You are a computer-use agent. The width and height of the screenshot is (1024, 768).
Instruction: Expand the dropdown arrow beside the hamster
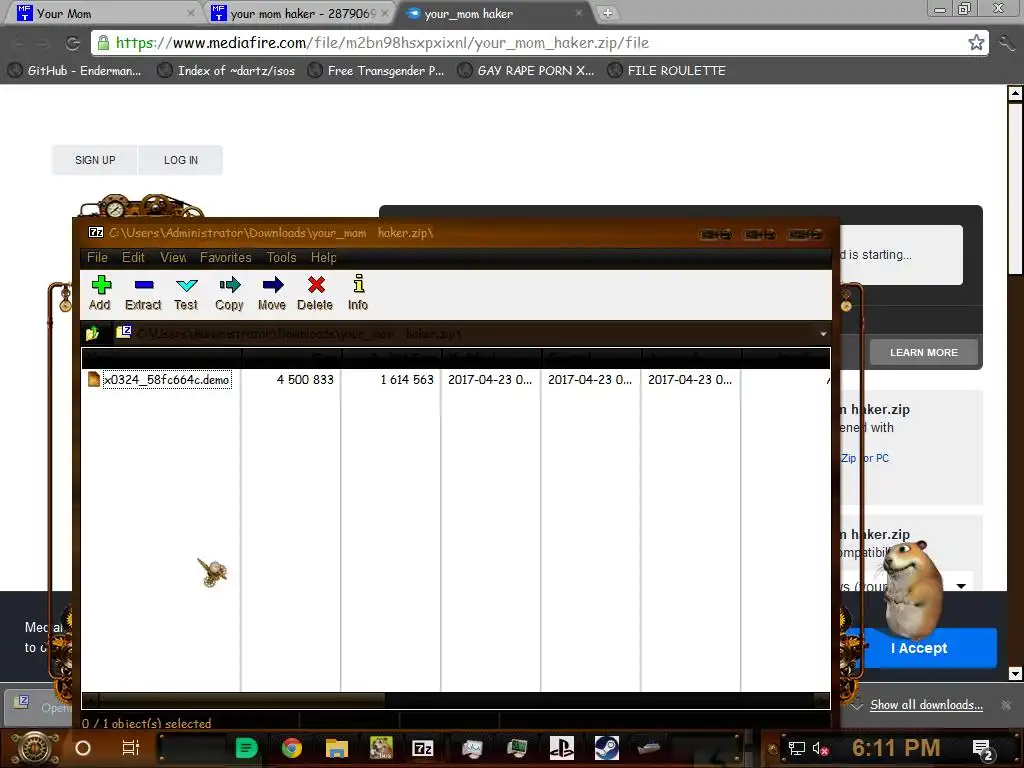click(961, 586)
